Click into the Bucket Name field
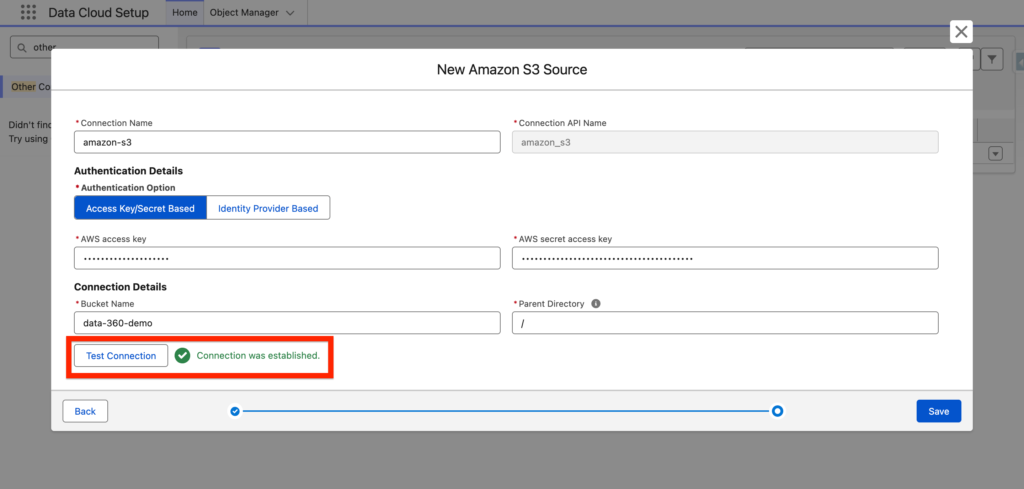This screenshot has width=1024, height=489. pos(287,323)
